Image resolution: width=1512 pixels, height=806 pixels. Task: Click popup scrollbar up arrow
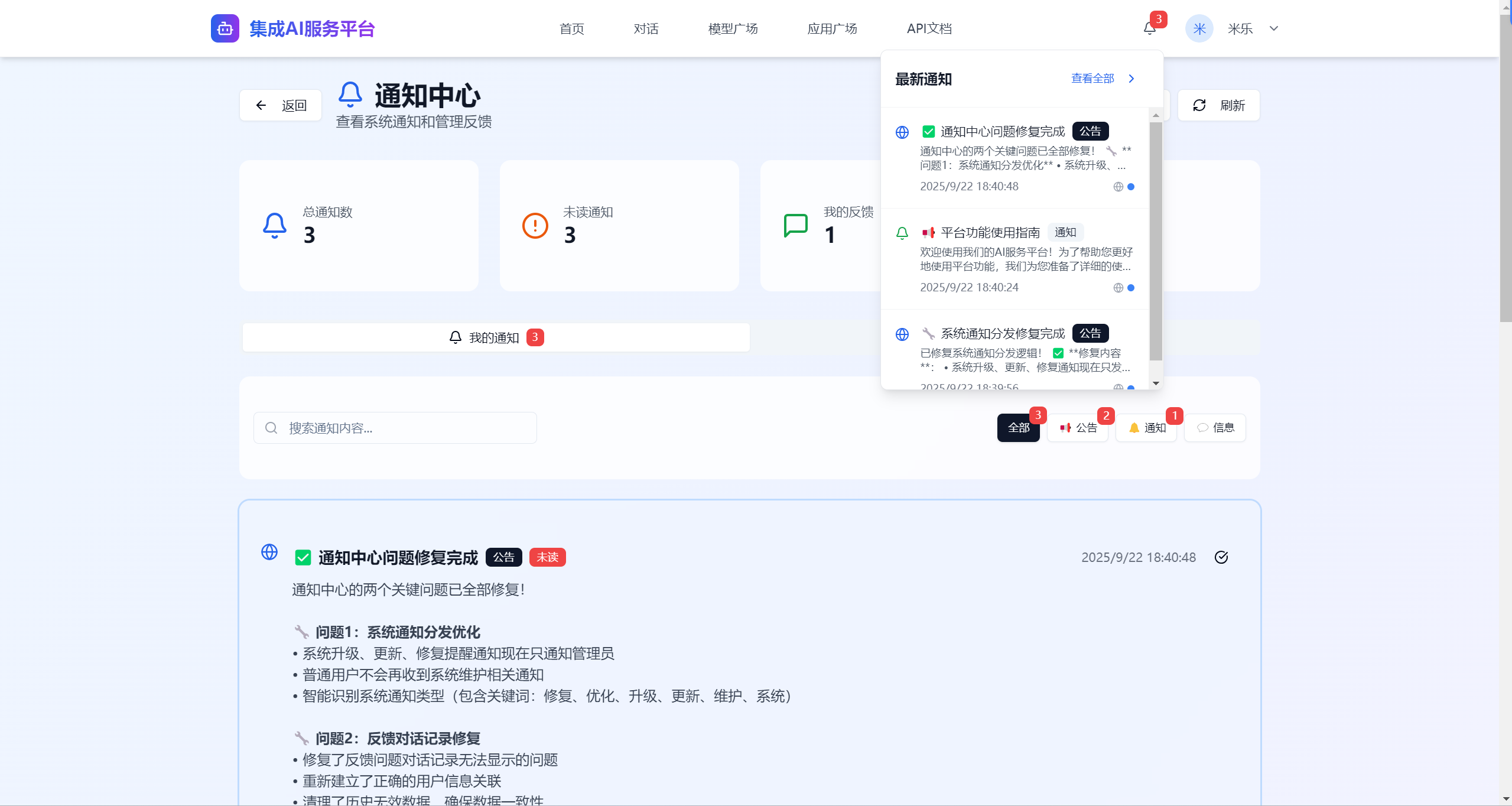1156,115
